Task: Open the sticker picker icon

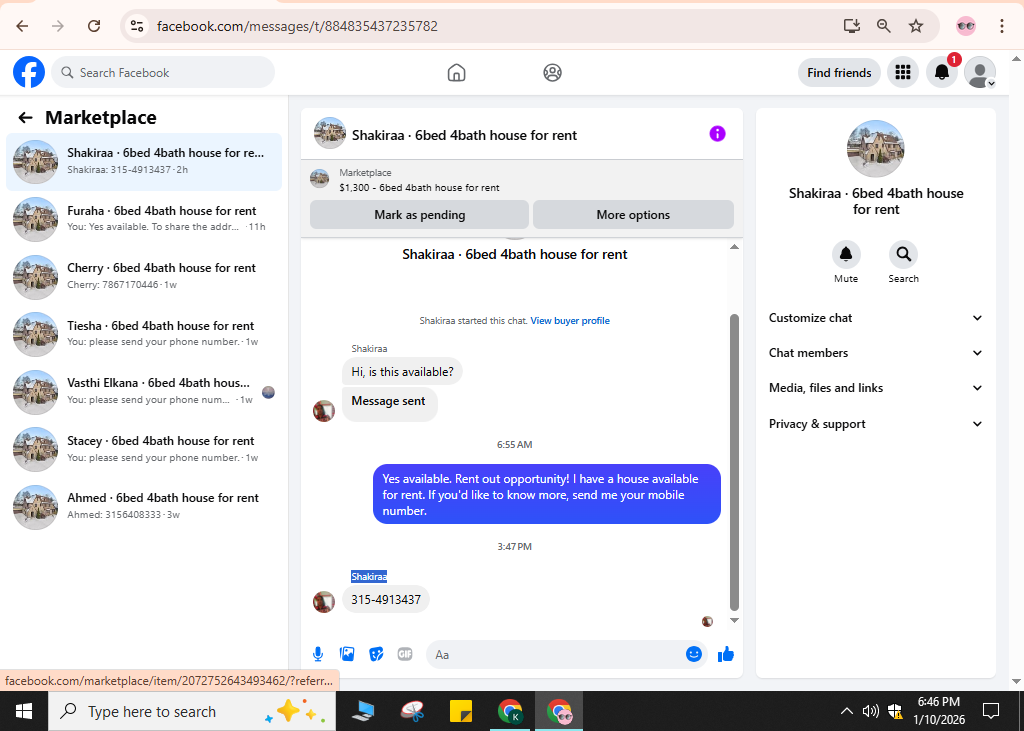Action: tap(376, 654)
